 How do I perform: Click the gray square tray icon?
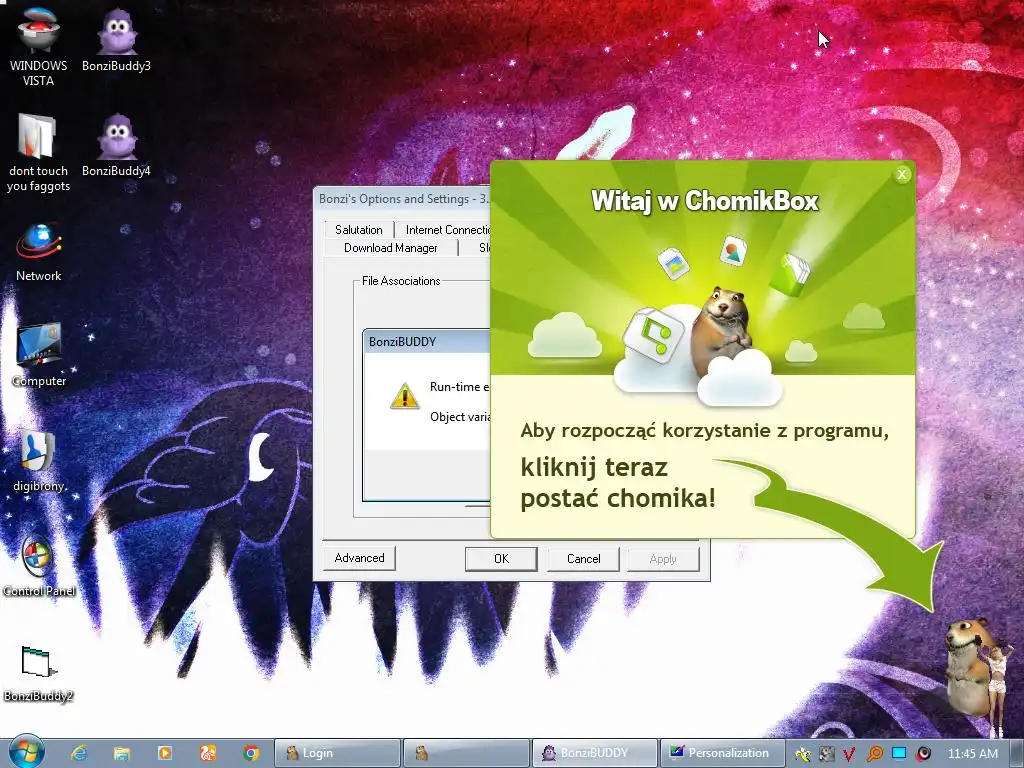pos(826,754)
